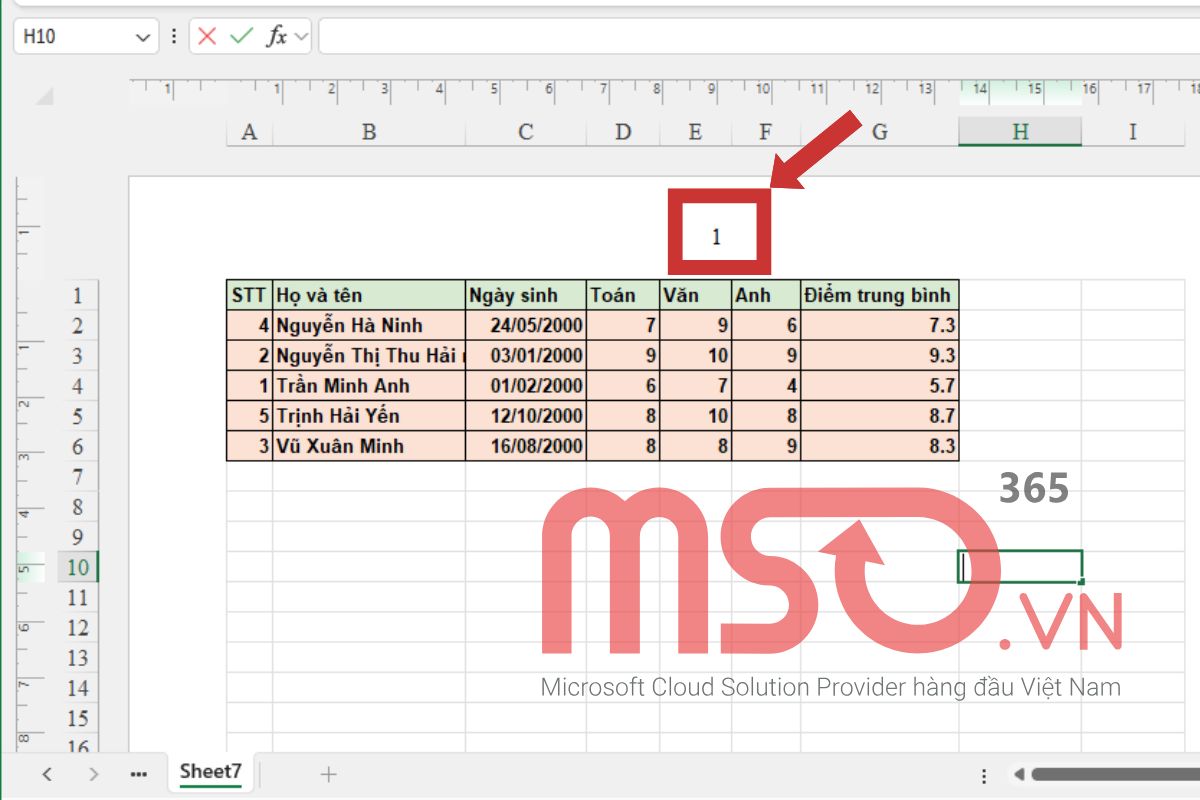
Task: Select column H header
Action: 1020,132
